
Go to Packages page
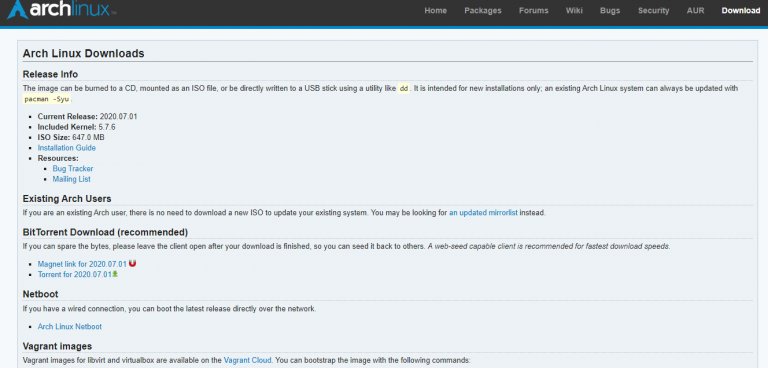[483, 10]
